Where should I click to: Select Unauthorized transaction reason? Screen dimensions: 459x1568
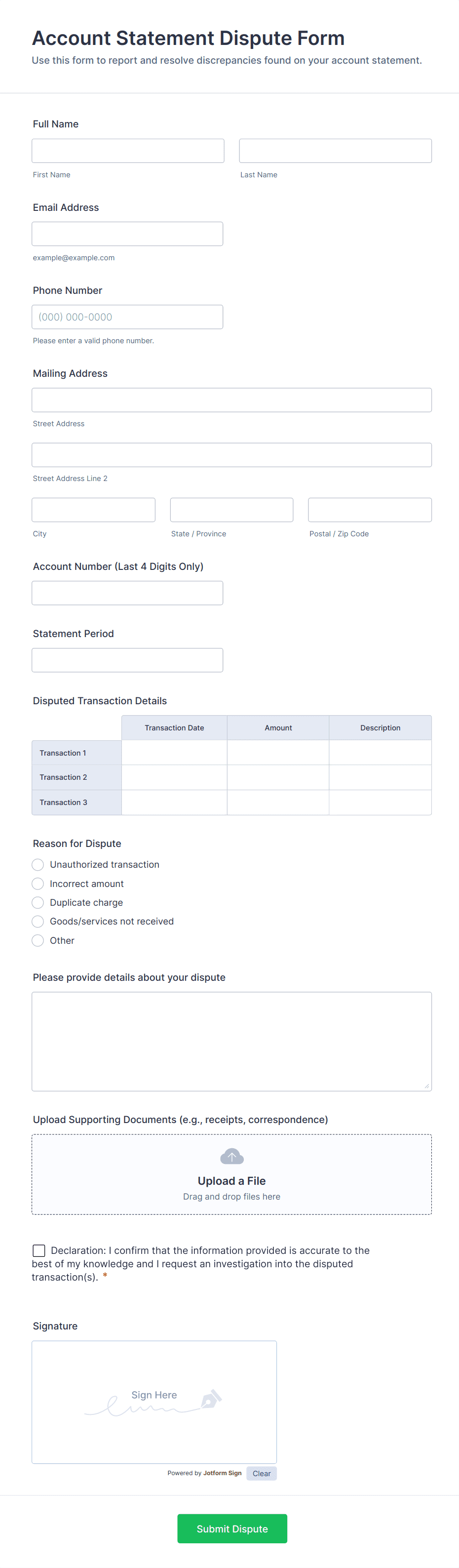coord(38,864)
